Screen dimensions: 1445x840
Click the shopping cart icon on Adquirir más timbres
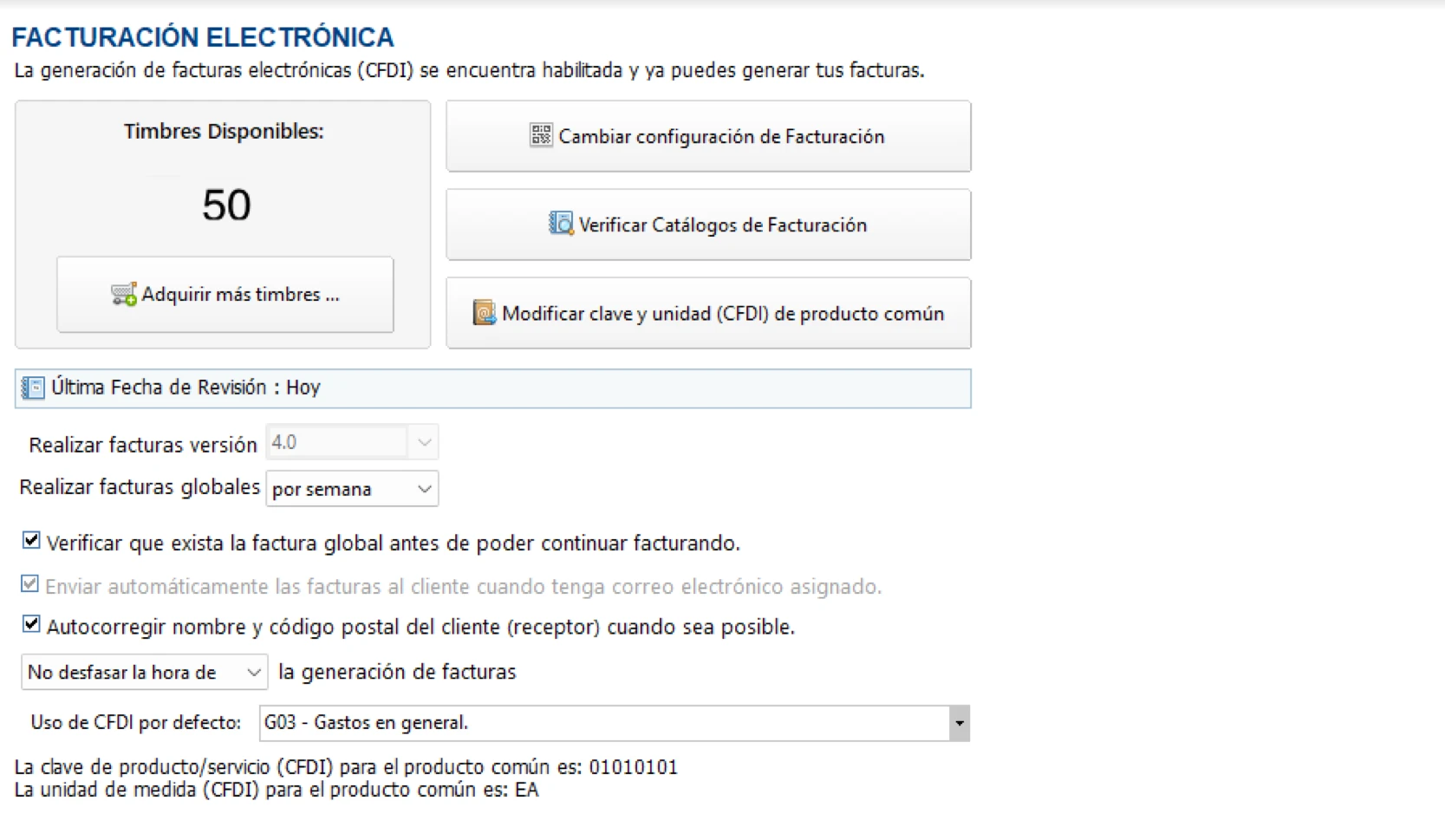pyautogui.click(x=124, y=294)
